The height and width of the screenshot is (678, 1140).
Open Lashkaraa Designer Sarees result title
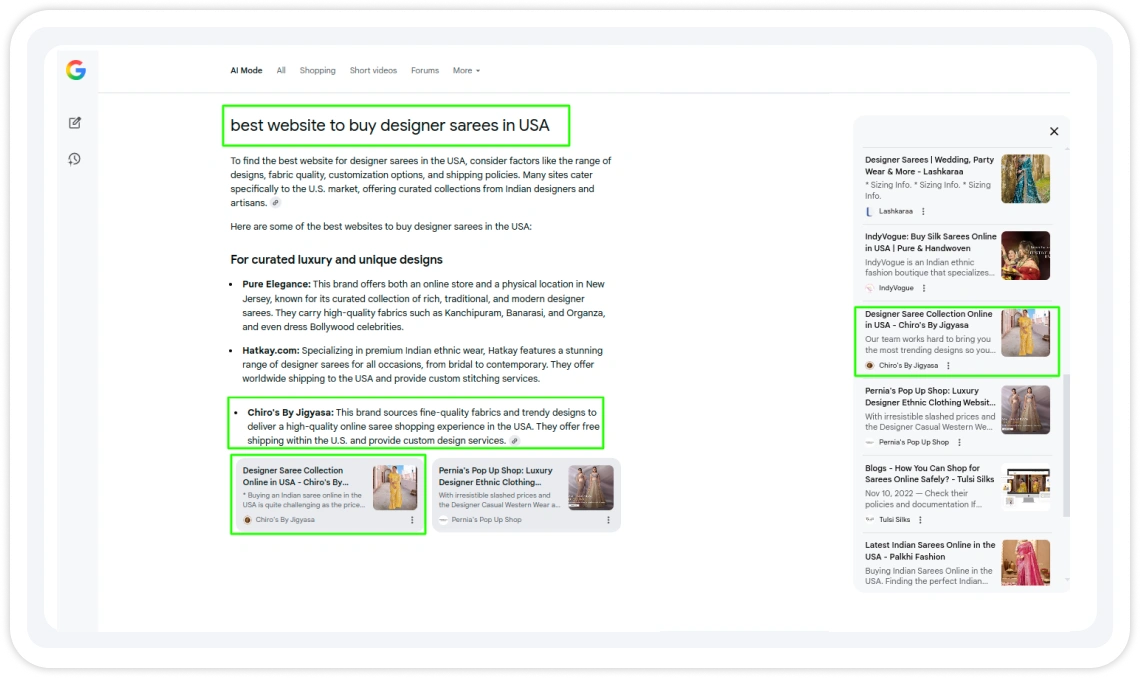pyautogui.click(x=929, y=166)
